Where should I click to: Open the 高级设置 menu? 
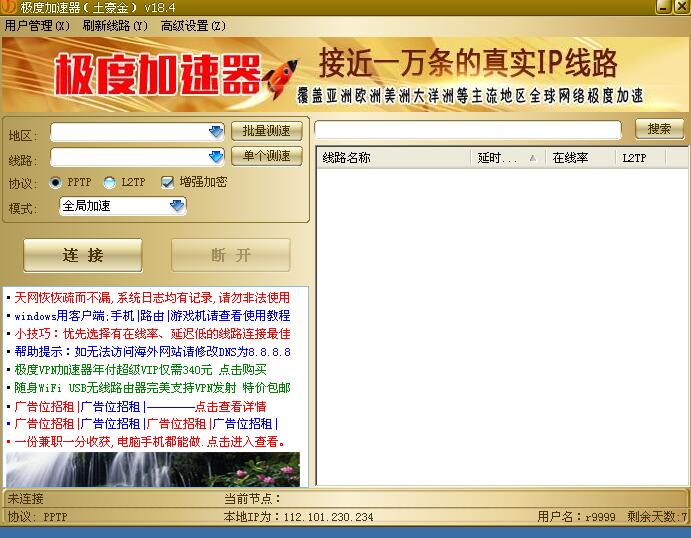pyautogui.click(x=193, y=26)
